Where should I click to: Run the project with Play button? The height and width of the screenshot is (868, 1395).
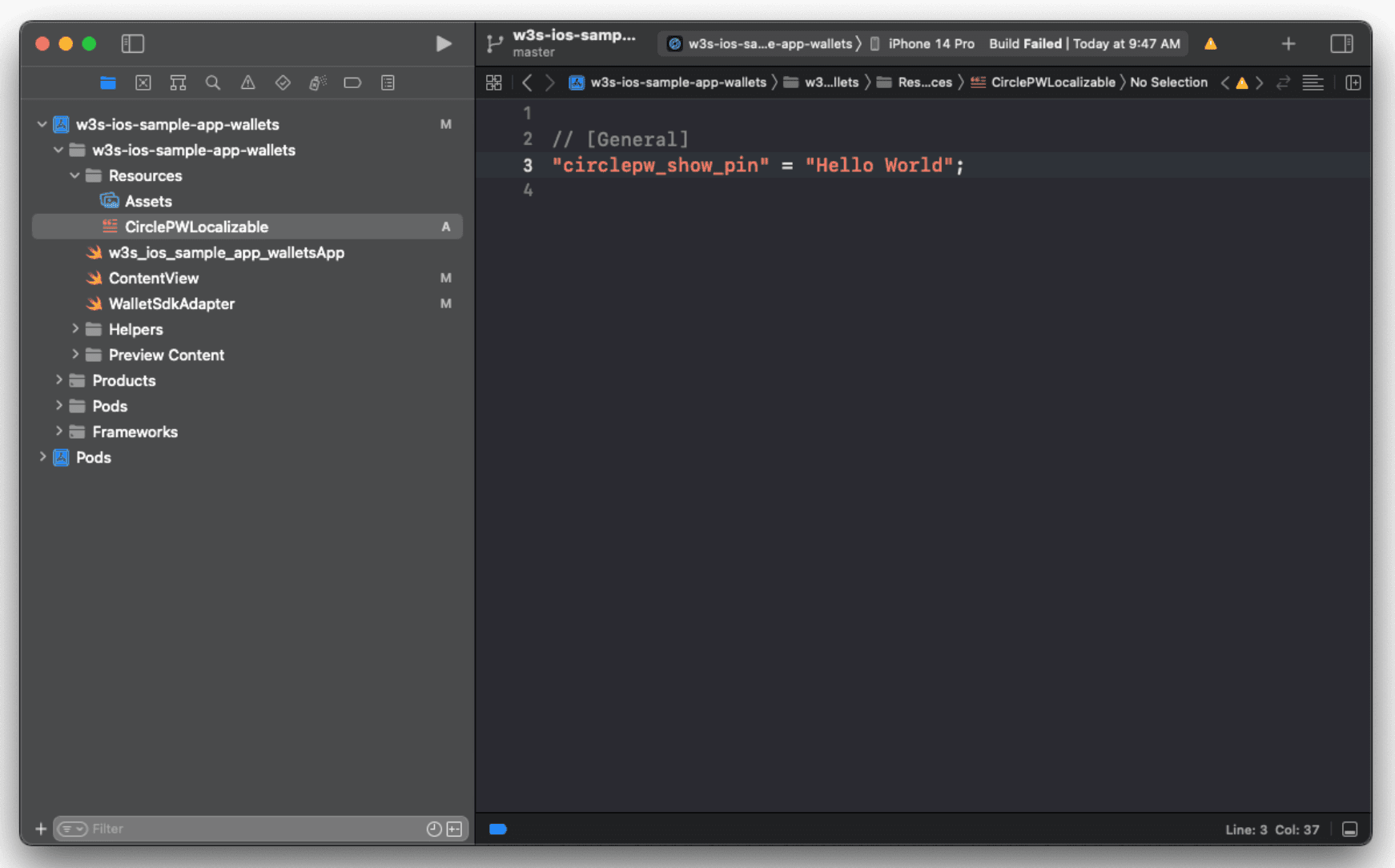[443, 43]
